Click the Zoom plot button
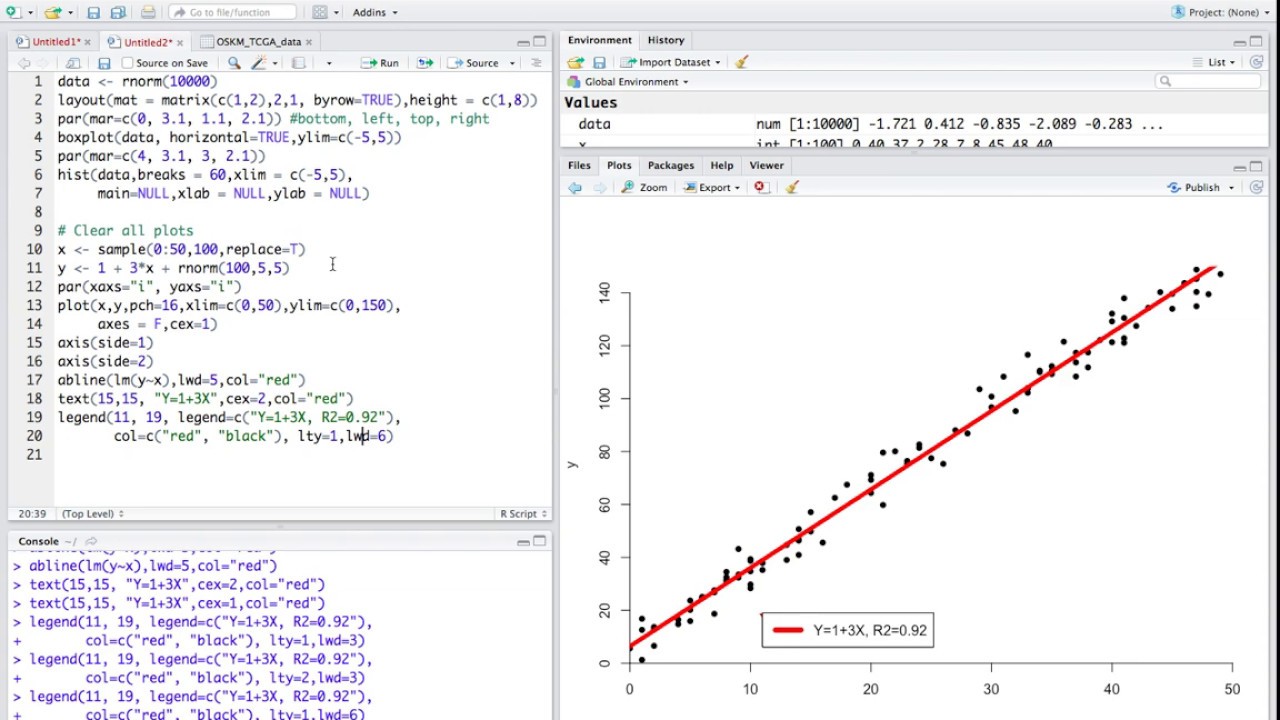This screenshot has height=720, width=1280. pos(644,187)
